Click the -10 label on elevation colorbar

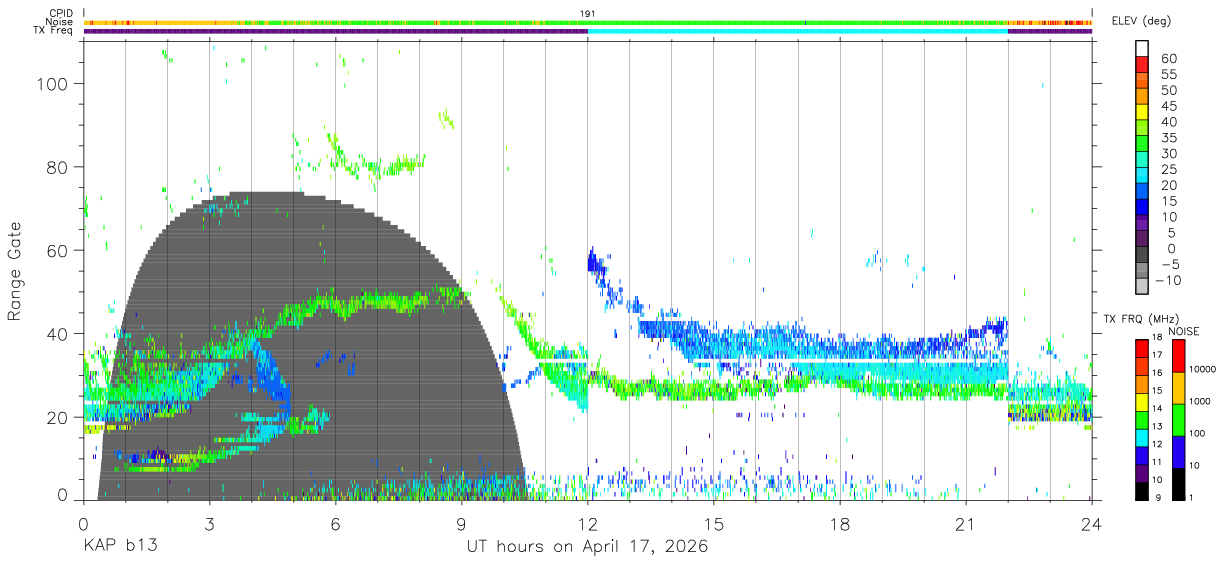(x=1169, y=280)
